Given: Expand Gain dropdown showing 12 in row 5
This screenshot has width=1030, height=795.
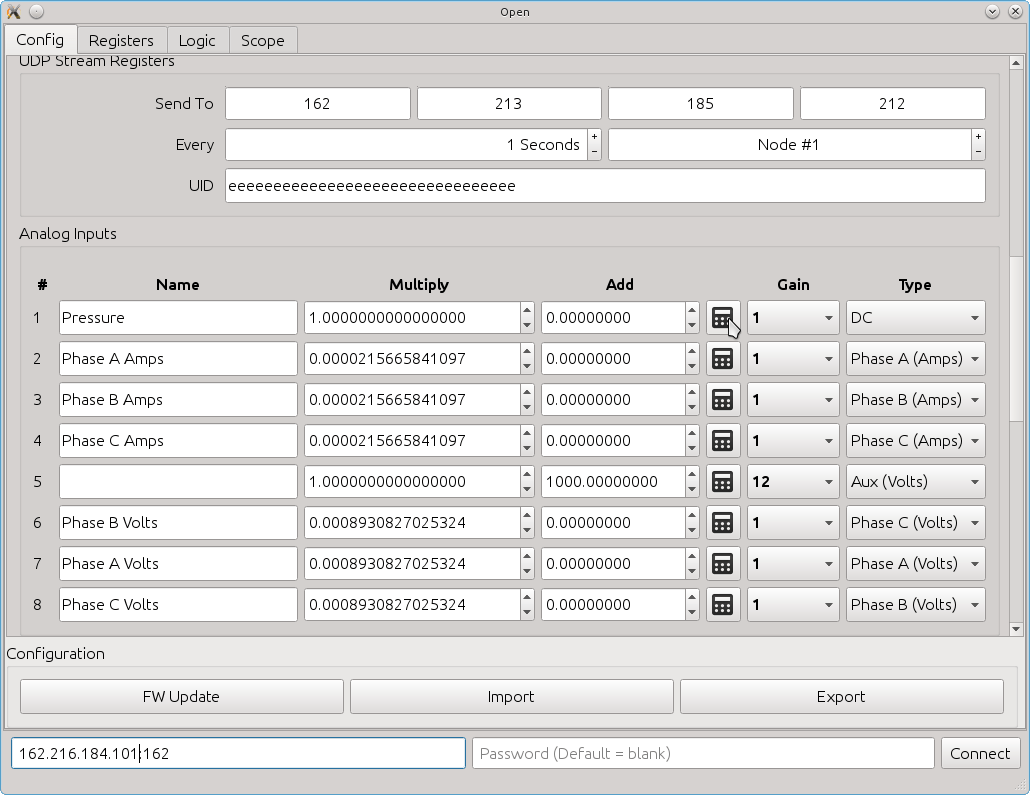Looking at the screenshot, I should click(x=793, y=482).
